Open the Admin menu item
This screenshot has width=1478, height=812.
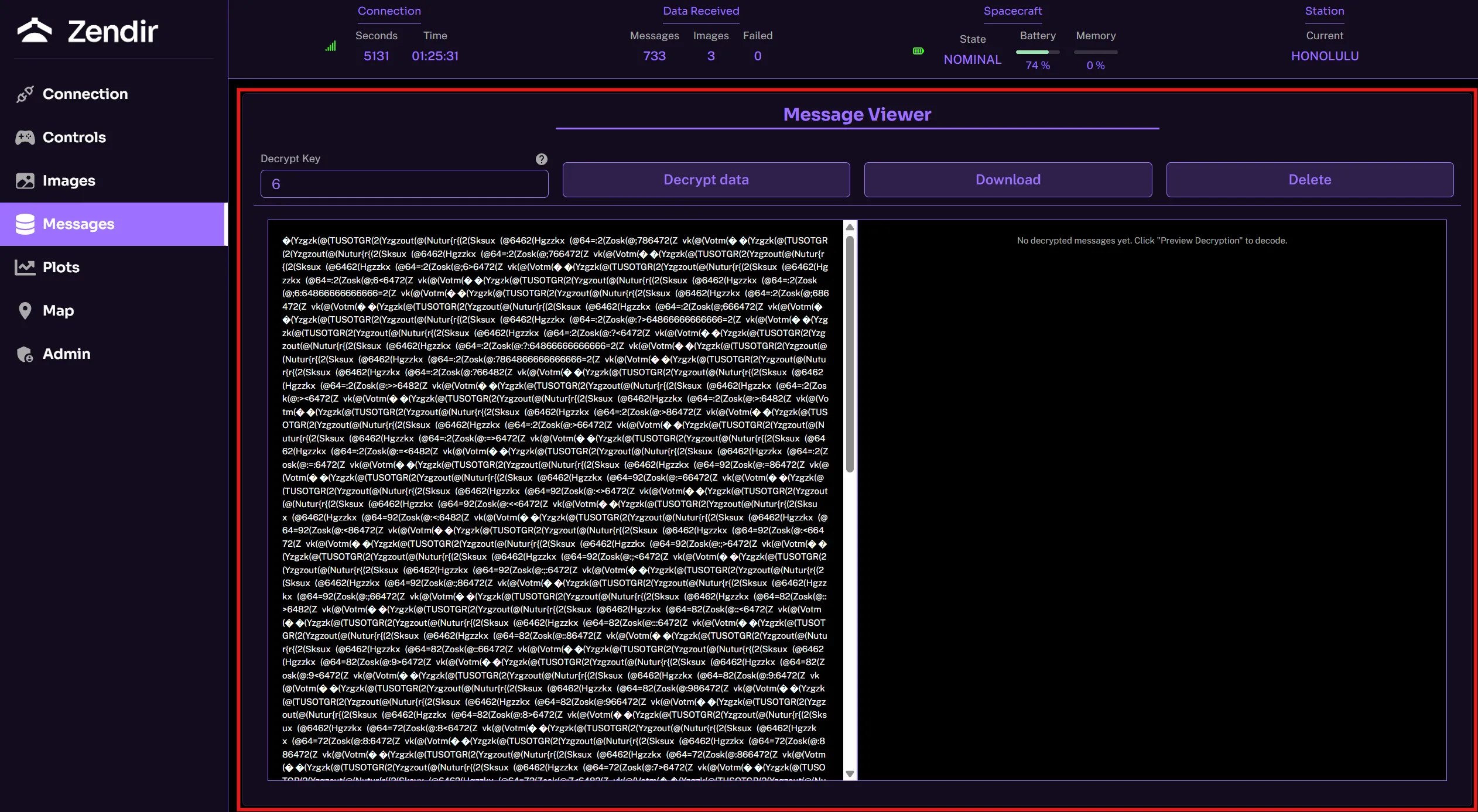pyautogui.click(x=66, y=354)
